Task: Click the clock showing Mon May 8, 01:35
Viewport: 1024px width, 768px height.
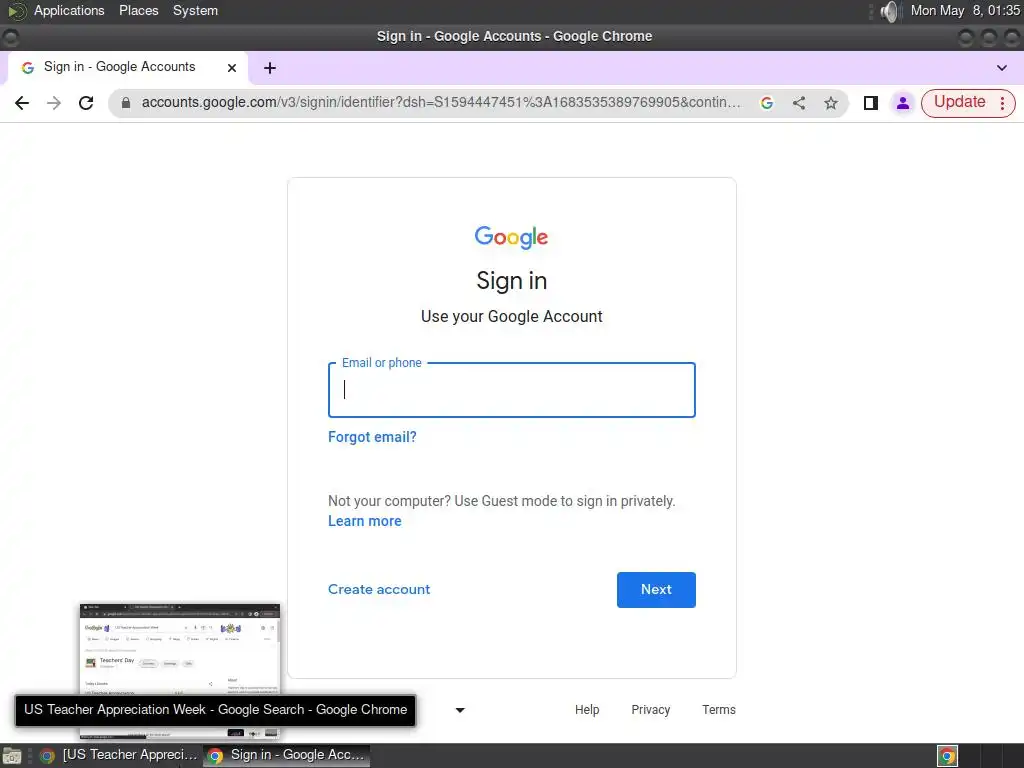Action: [x=965, y=10]
